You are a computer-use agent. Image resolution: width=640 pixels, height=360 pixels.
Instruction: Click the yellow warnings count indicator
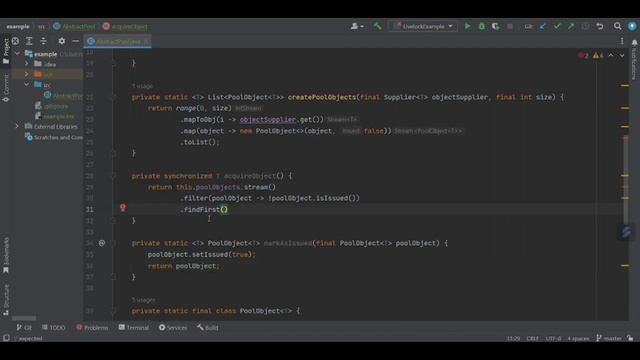click(x=598, y=56)
